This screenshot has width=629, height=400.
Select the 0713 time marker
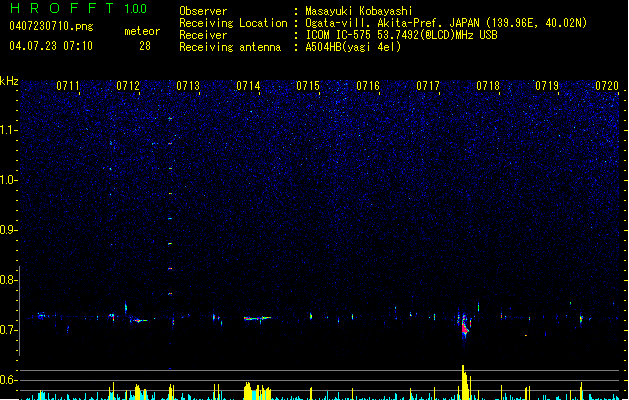tap(188, 86)
